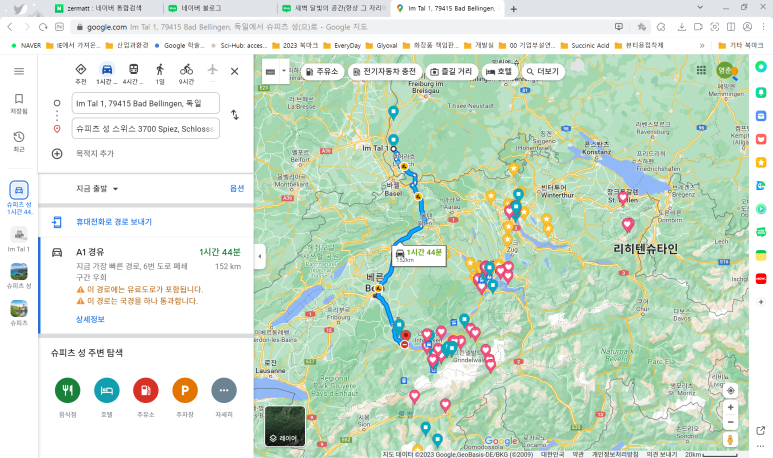Open the 슈피츠 성 route sidebar shortcut

click(19, 198)
